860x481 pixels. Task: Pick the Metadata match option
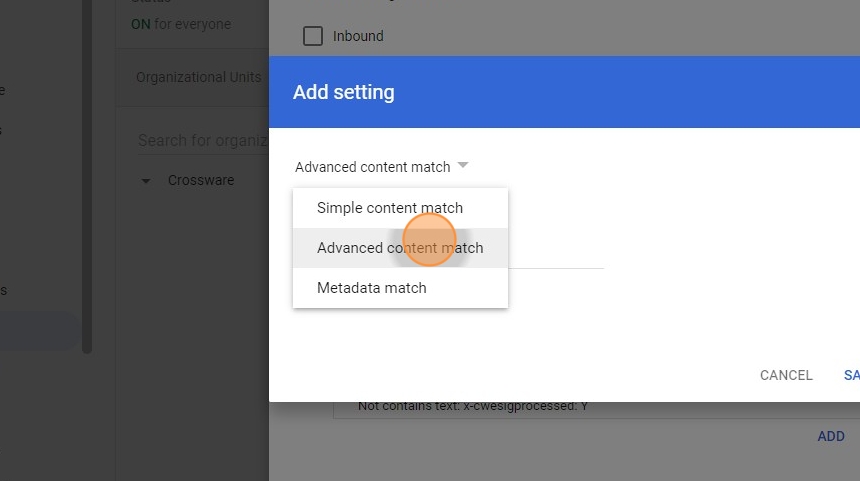tap(372, 288)
